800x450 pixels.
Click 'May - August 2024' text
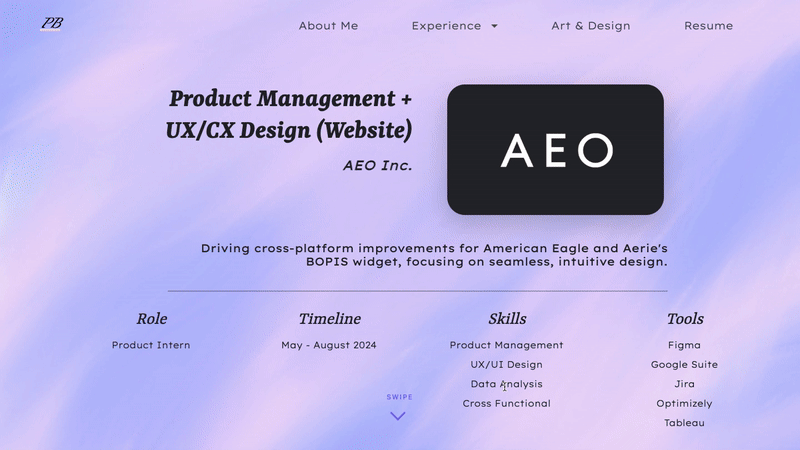329,345
